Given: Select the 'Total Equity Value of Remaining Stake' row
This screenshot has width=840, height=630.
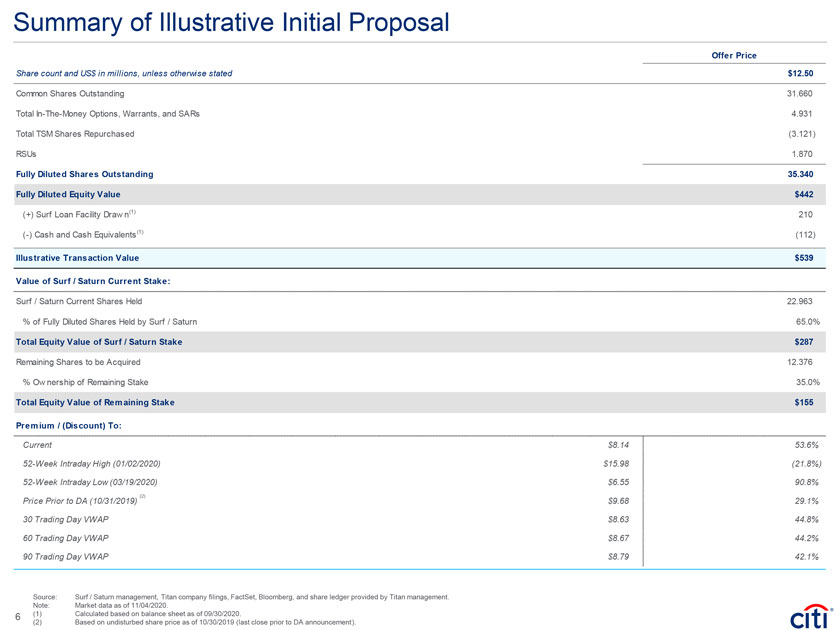Looking at the screenshot, I should [95, 402].
